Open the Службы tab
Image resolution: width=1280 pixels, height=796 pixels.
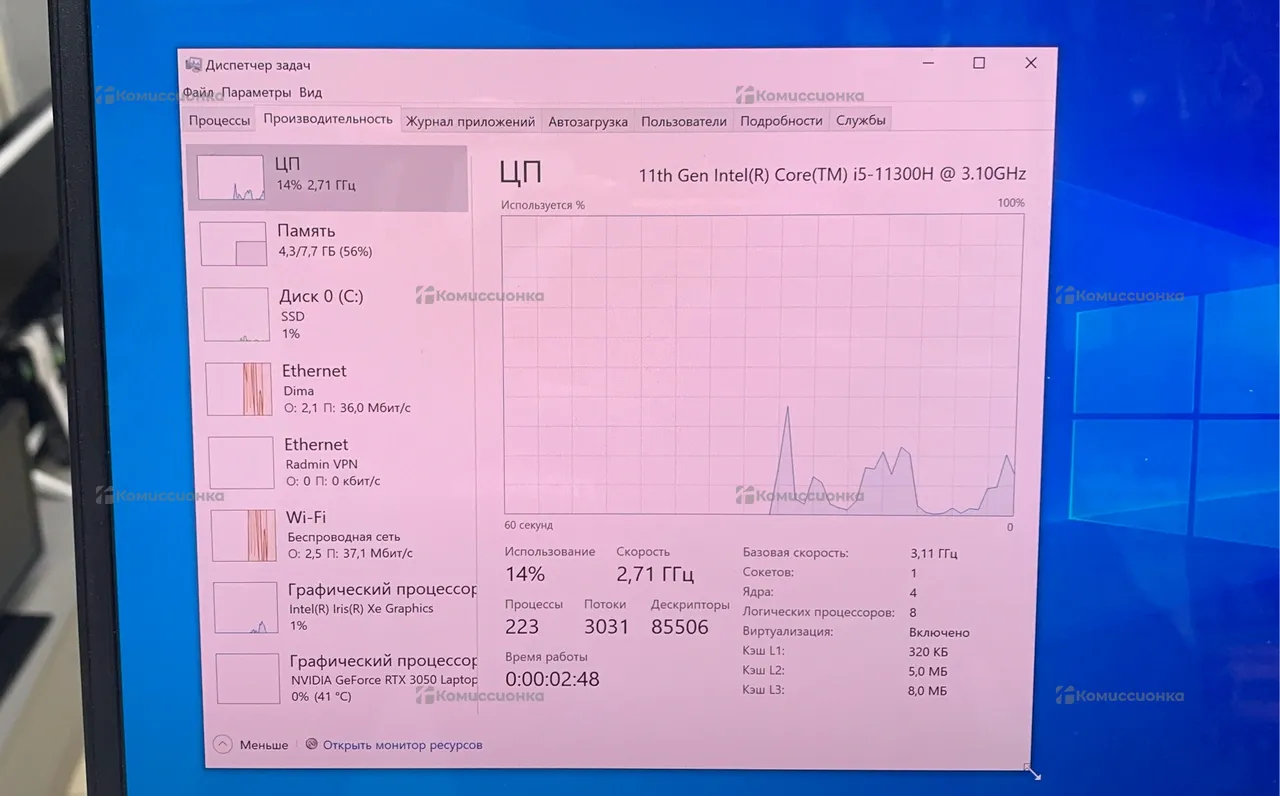(x=860, y=121)
